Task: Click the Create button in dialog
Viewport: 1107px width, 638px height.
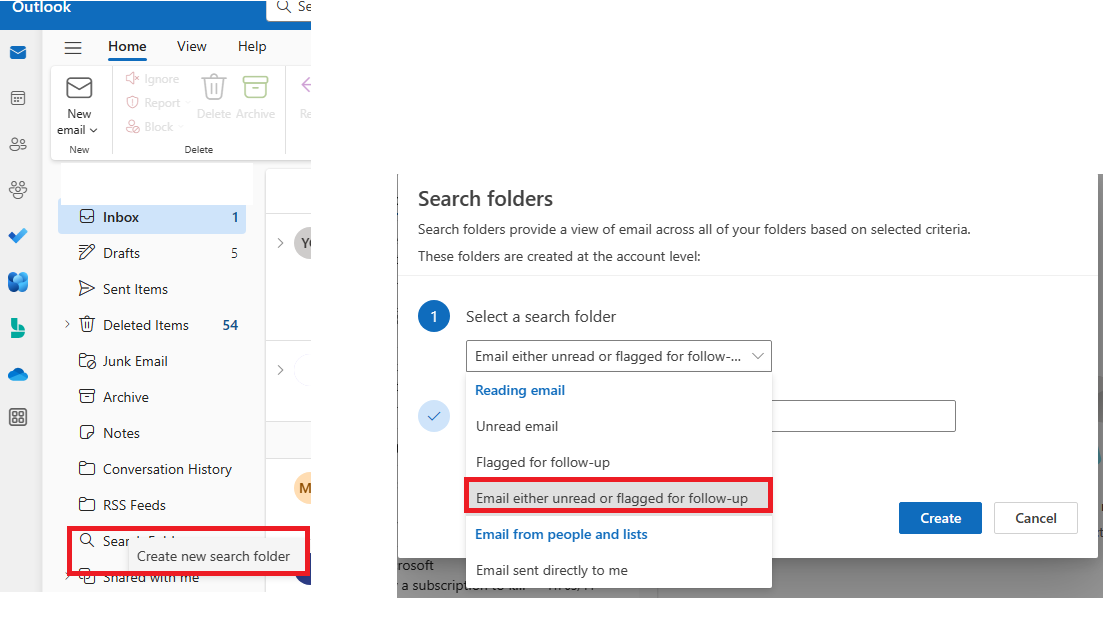Action: pyautogui.click(x=940, y=518)
